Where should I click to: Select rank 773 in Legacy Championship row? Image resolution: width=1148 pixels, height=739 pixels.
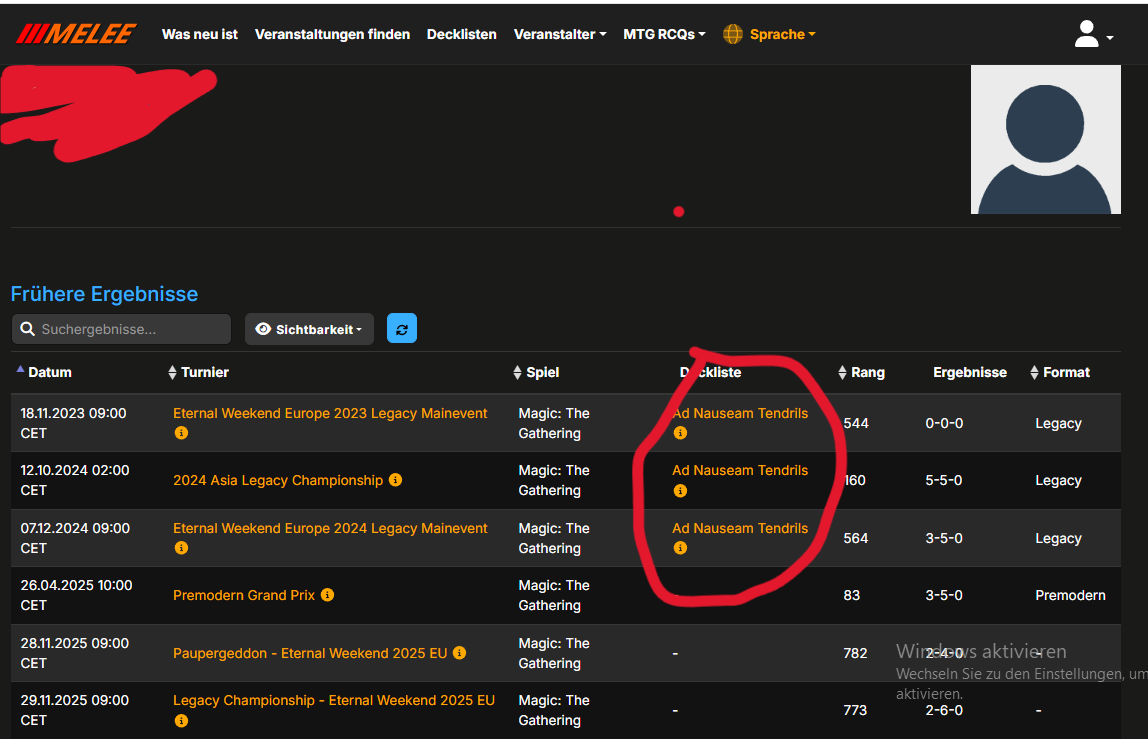click(x=855, y=710)
